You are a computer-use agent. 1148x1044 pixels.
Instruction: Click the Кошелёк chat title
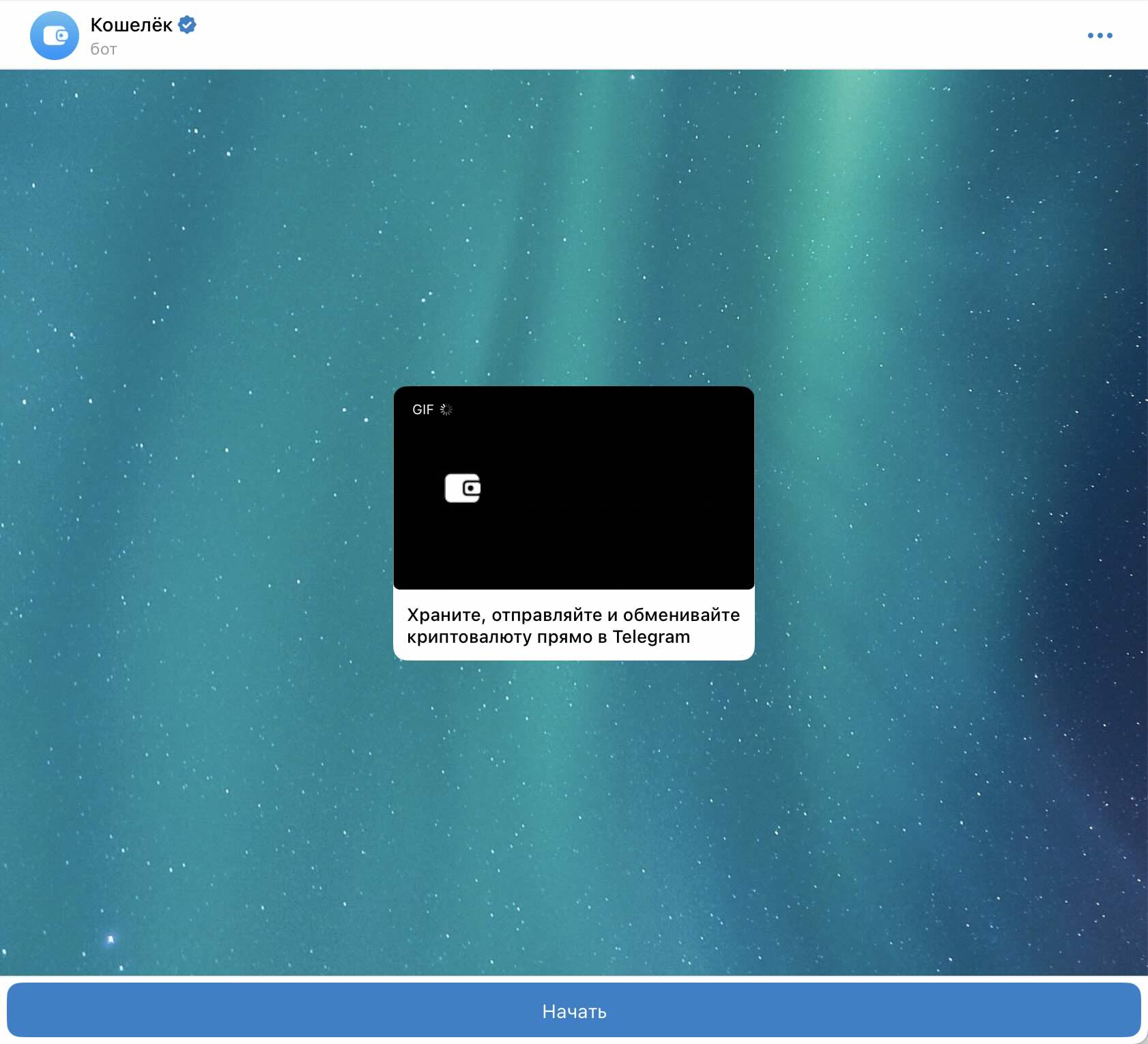pos(131,25)
